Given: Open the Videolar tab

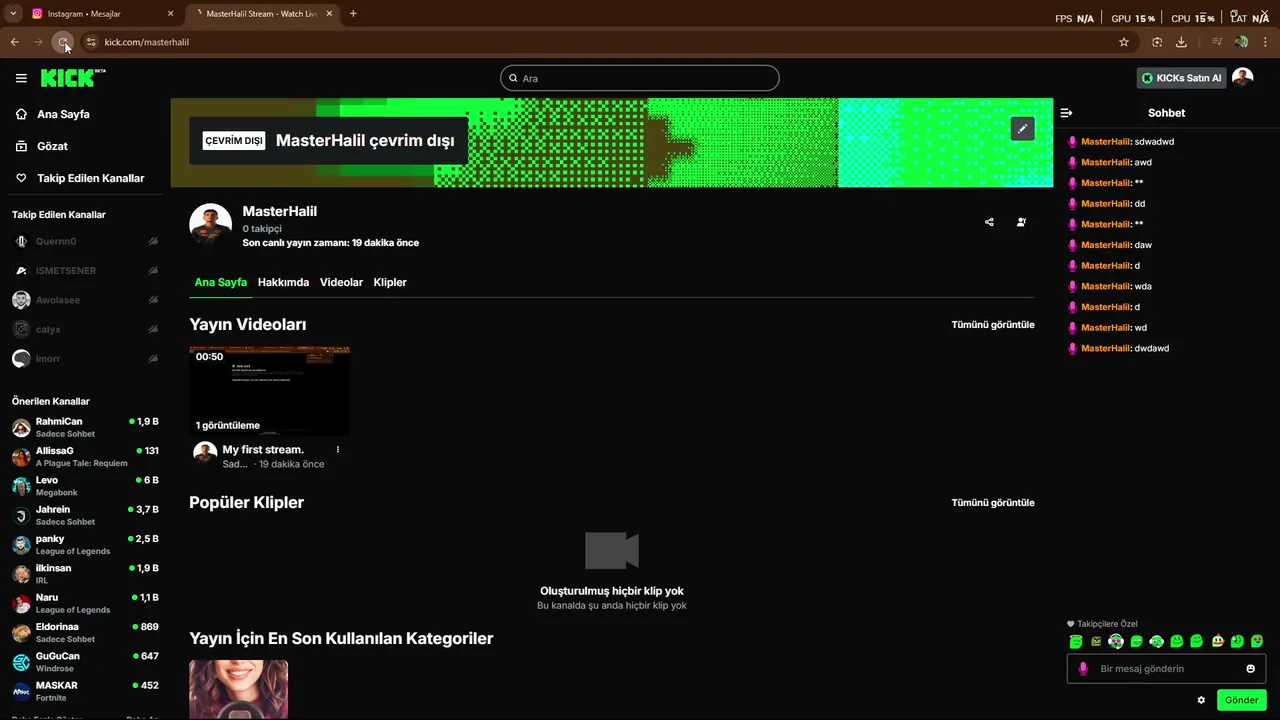Looking at the screenshot, I should [x=341, y=282].
